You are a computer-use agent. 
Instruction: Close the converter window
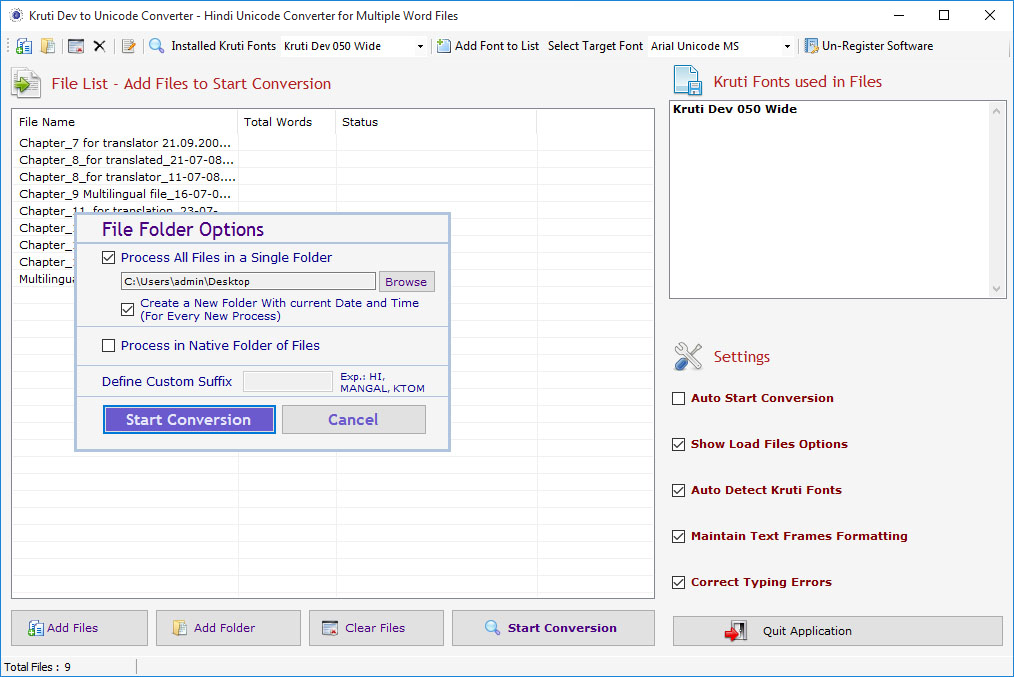tap(989, 15)
